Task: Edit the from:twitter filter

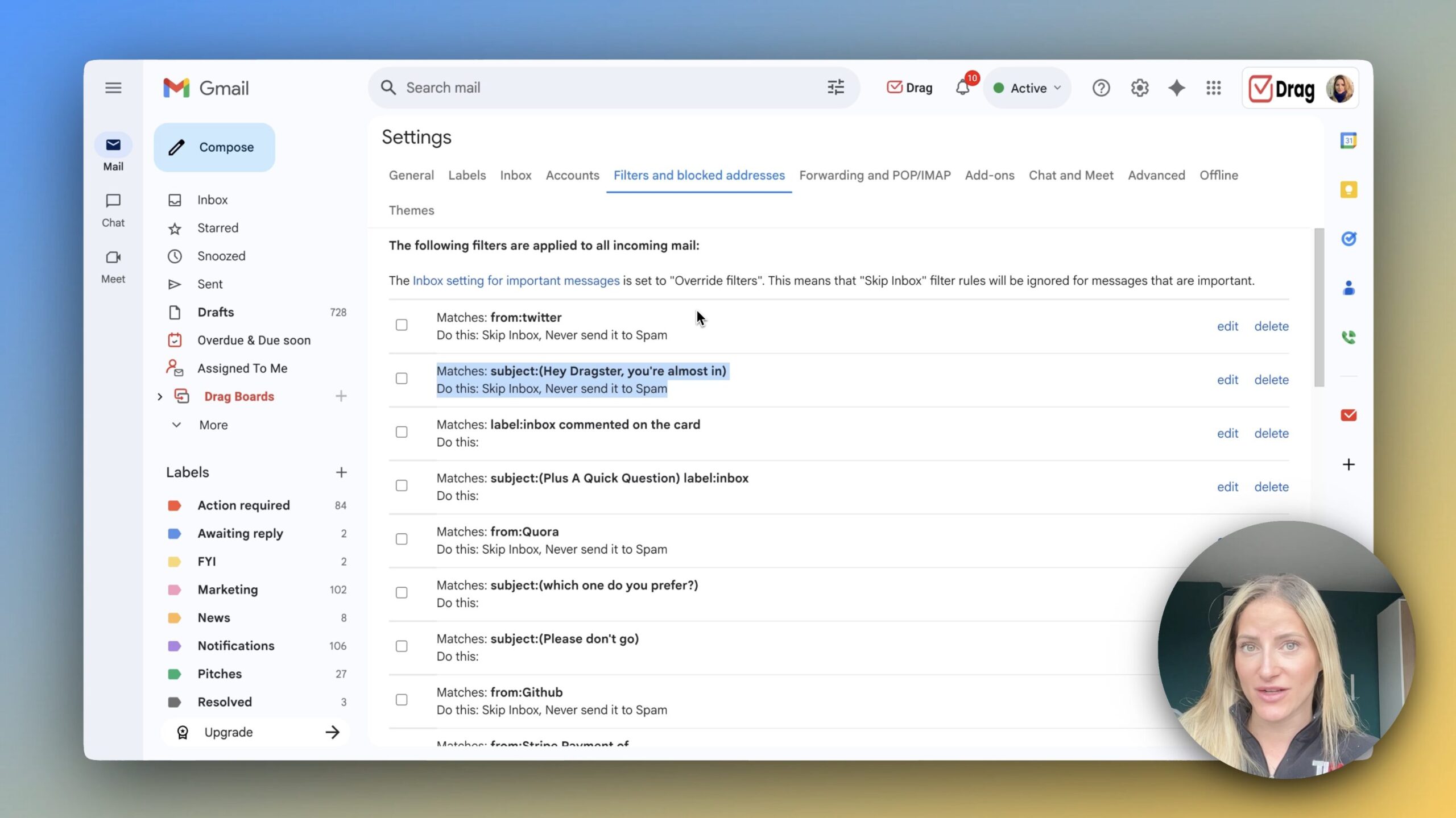Action: tap(1227, 326)
